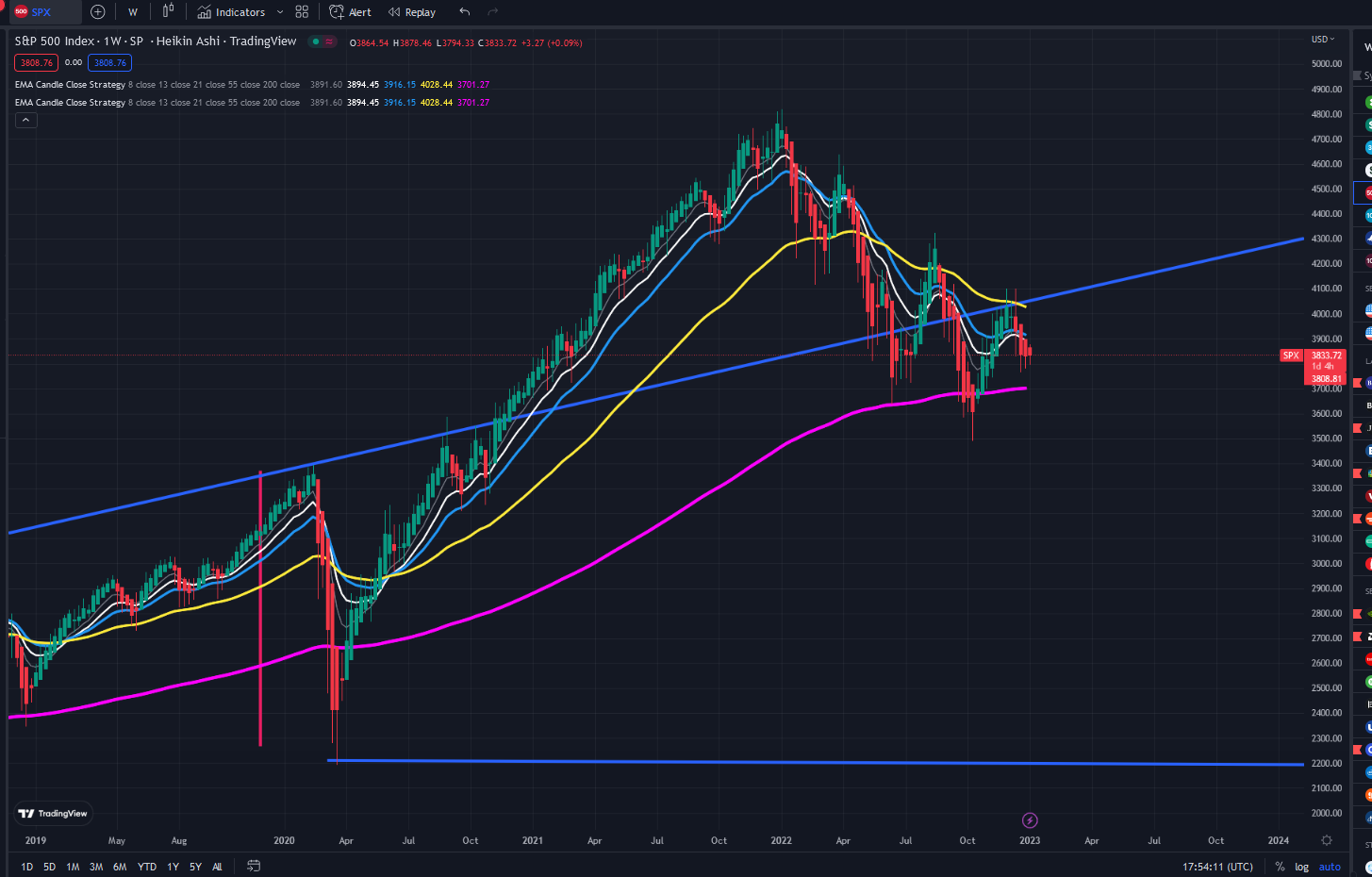Set range to 1M
This screenshot has height=877, width=1372.
point(73,867)
